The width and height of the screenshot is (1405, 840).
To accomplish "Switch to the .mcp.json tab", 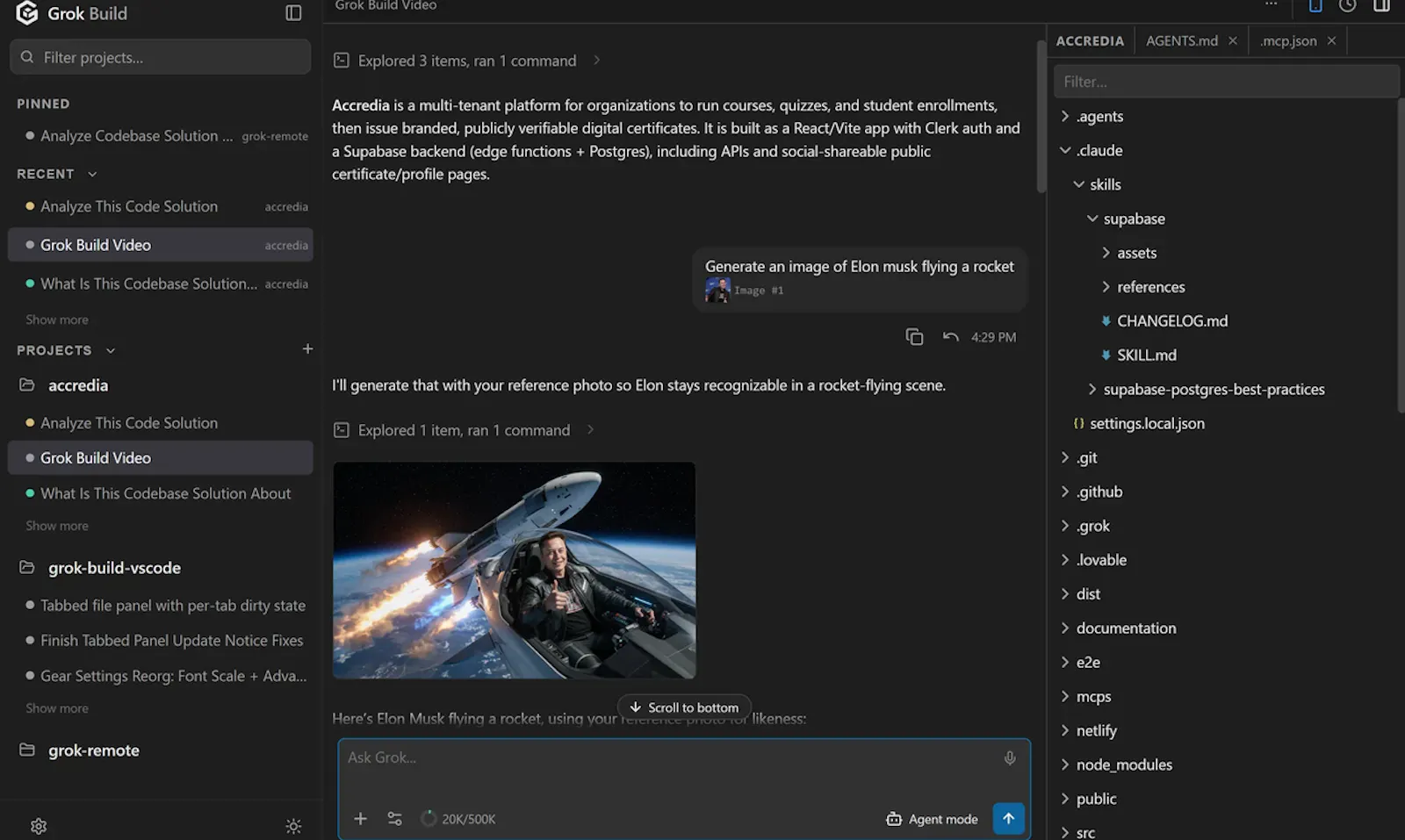I will click(x=1288, y=41).
